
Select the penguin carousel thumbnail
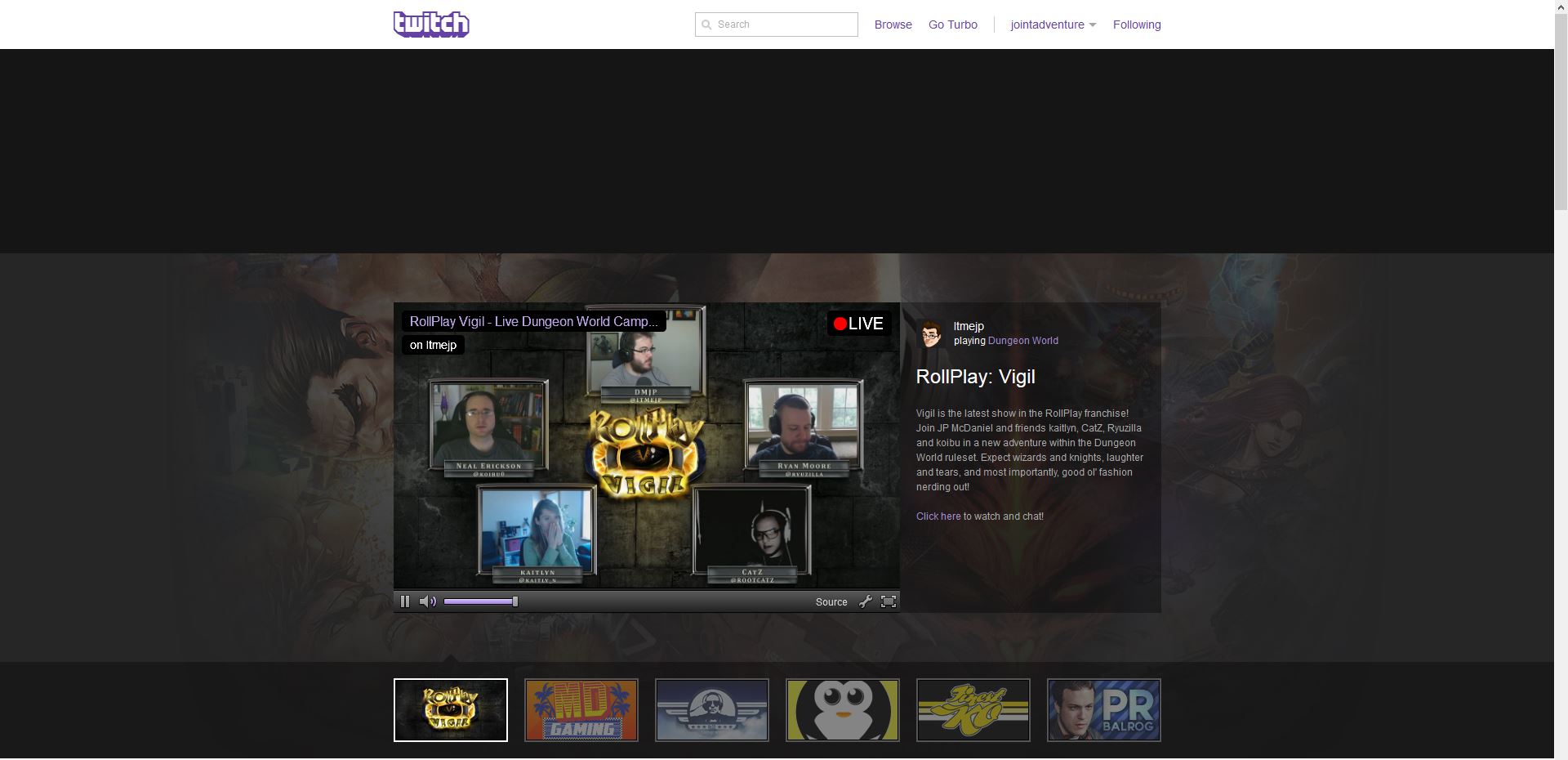(843, 710)
